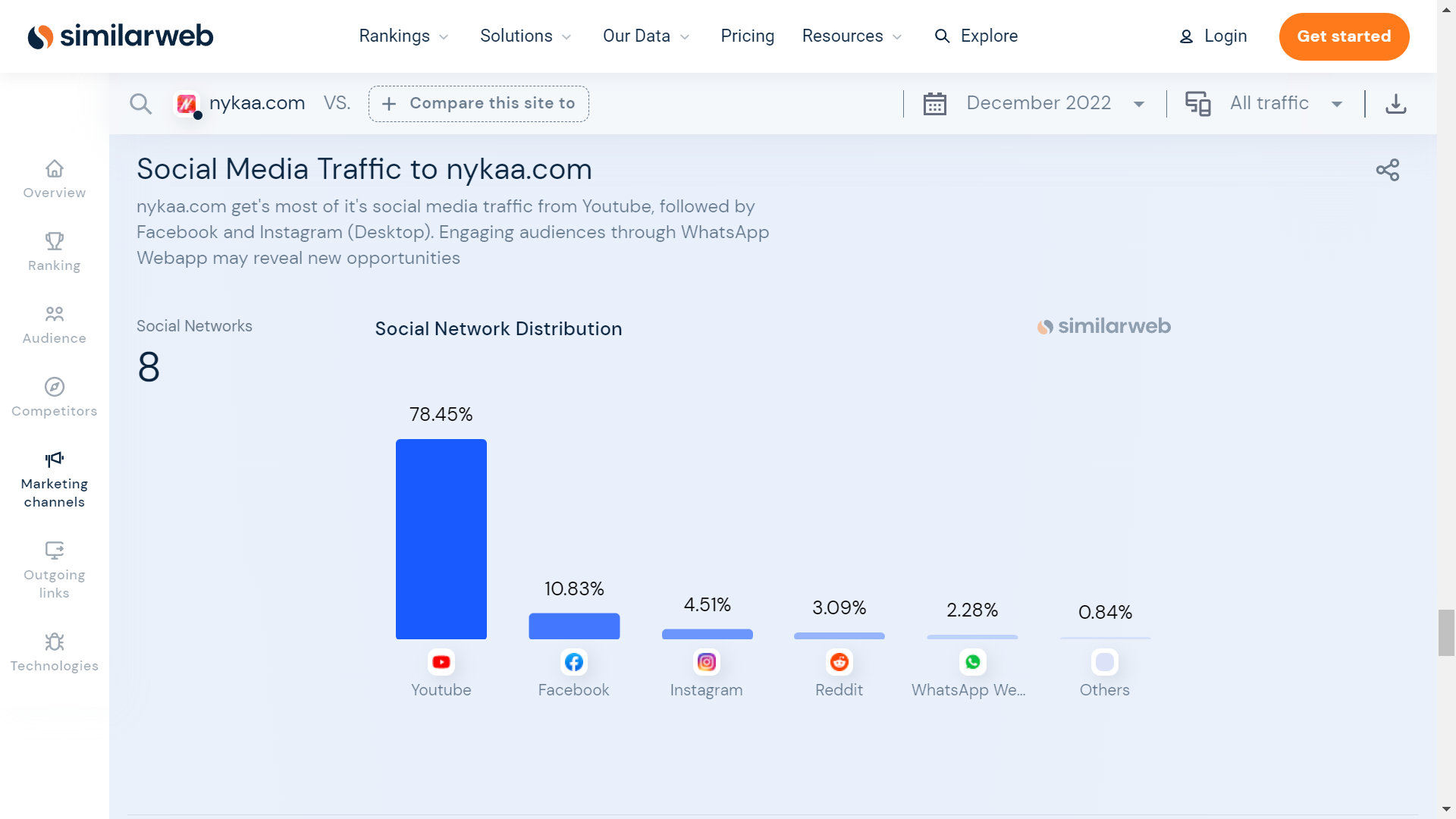
Task: Click the Others label
Action: (1105, 690)
